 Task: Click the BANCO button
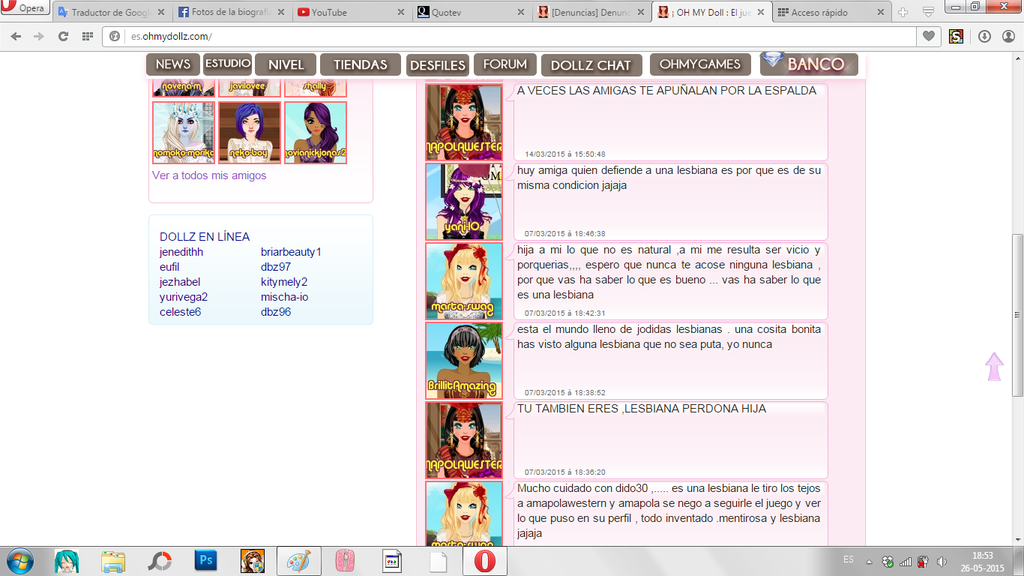810,64
